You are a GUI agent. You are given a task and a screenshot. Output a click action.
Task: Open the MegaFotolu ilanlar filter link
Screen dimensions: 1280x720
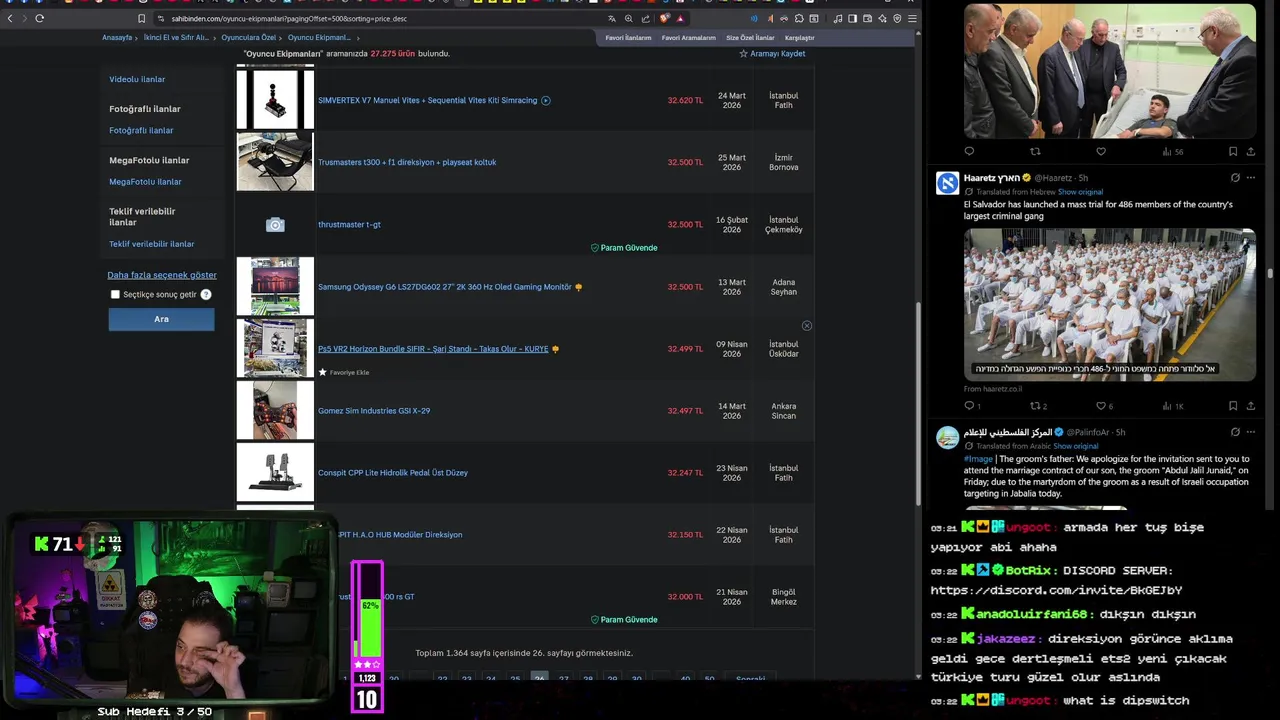pos(145,182)
